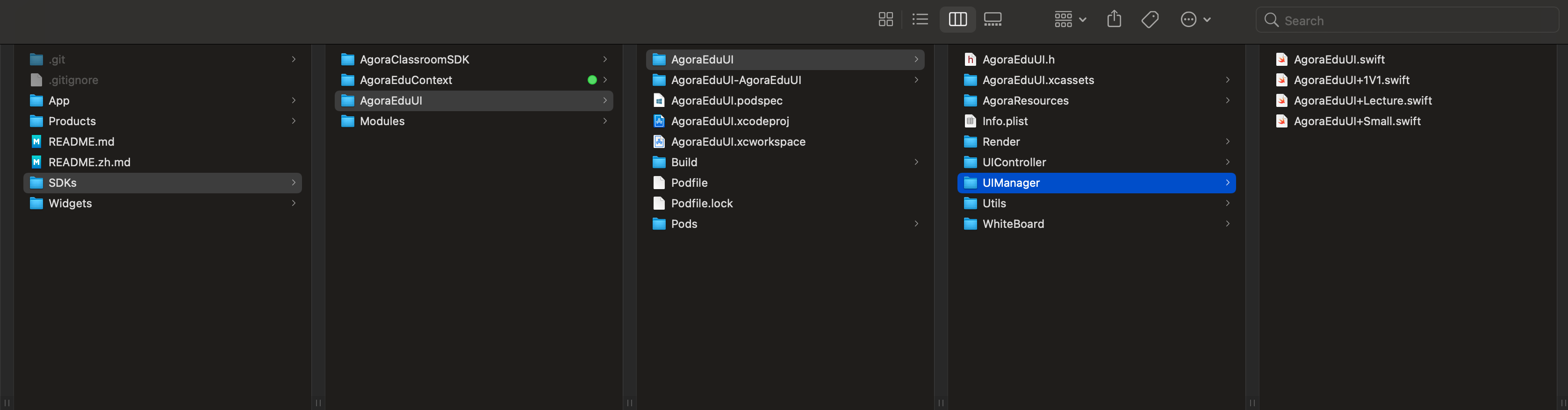Switch to list view
This screenshot has height=410, width=1568.
[920, 20]
